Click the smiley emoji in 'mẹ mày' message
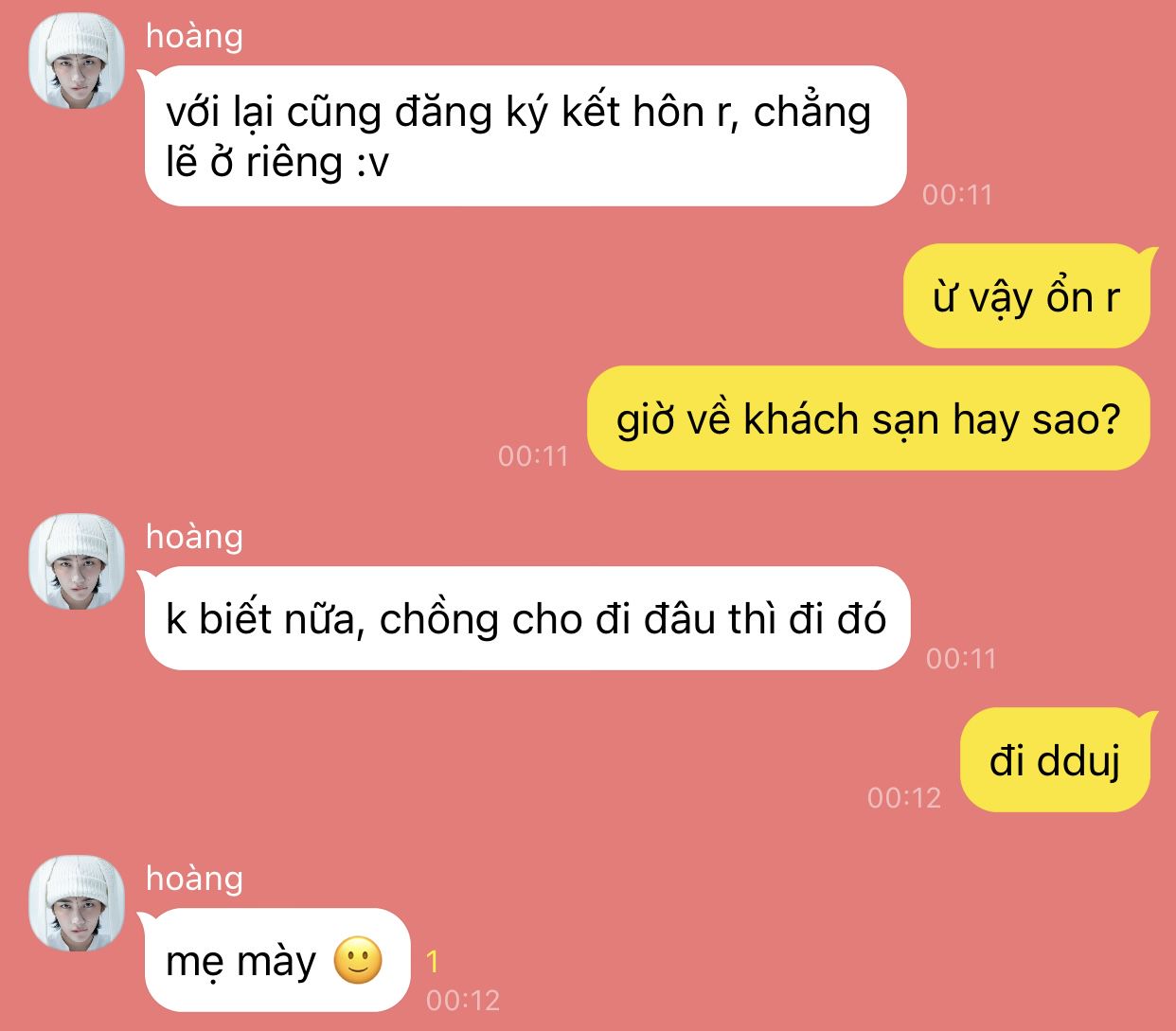 tap(358, 960)
